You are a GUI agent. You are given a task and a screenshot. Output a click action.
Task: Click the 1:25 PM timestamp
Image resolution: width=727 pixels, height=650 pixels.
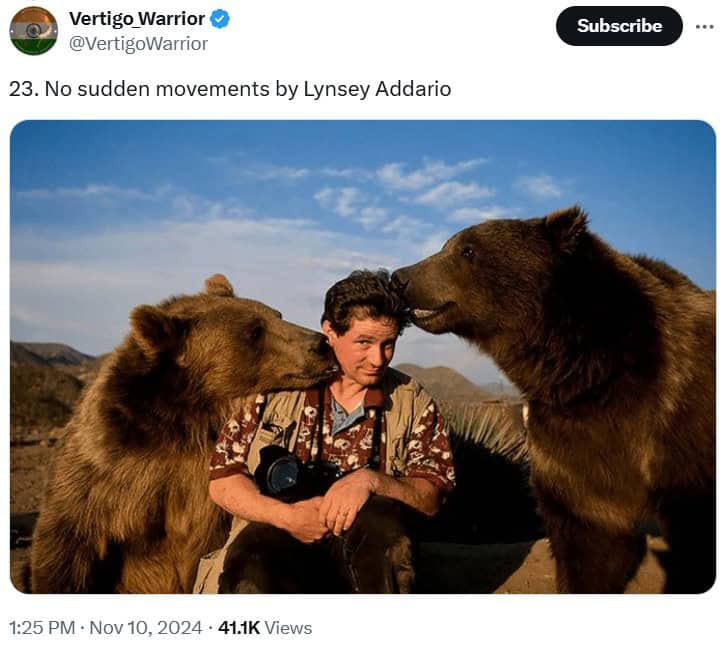tap(42, 628)
